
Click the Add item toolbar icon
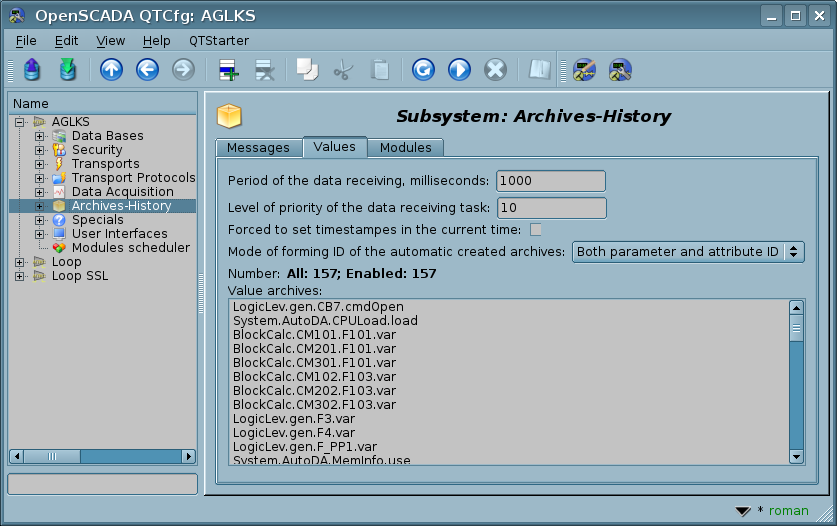[228, 69]
